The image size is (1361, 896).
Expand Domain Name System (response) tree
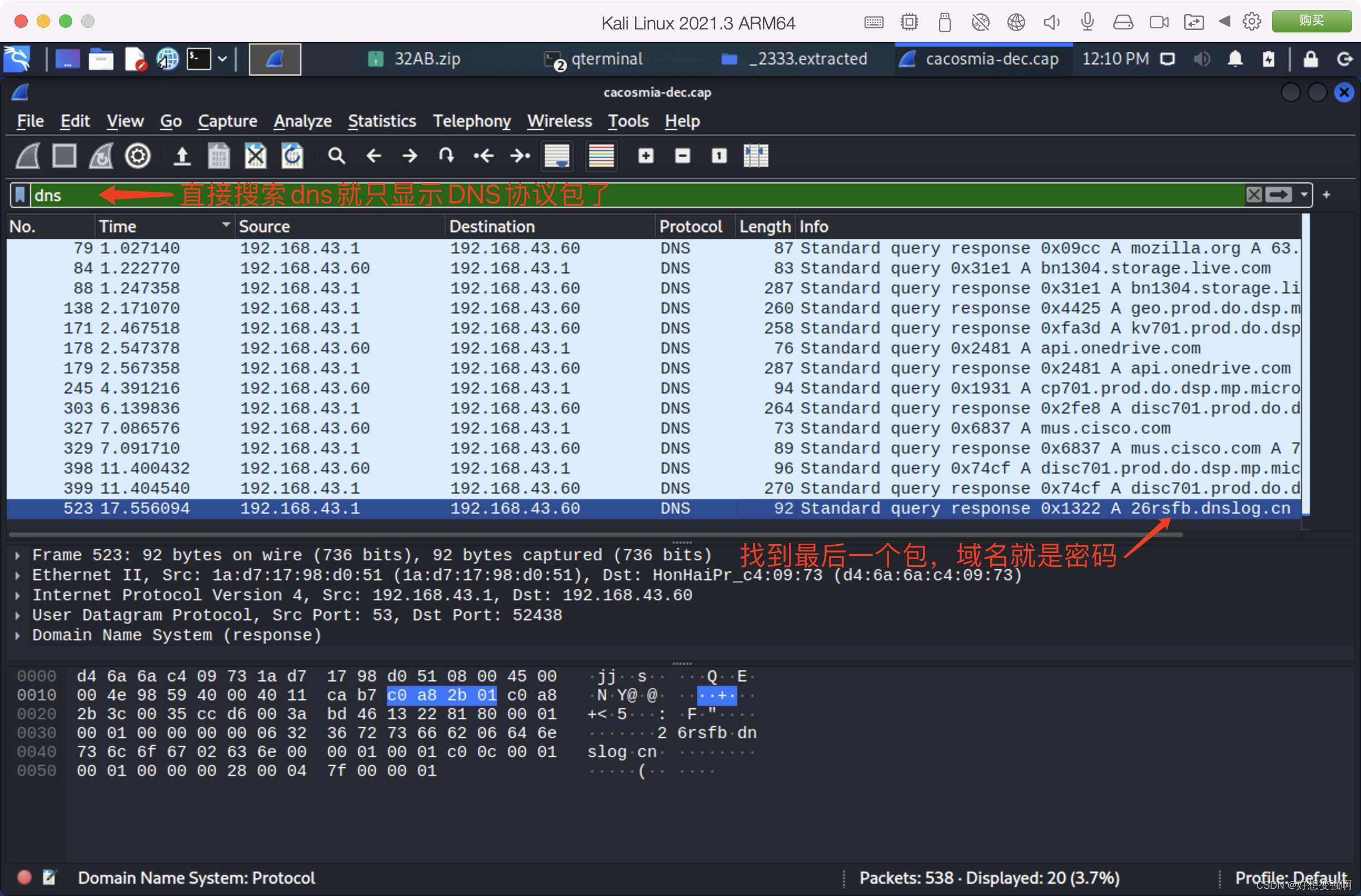click(x=18, y=635)
